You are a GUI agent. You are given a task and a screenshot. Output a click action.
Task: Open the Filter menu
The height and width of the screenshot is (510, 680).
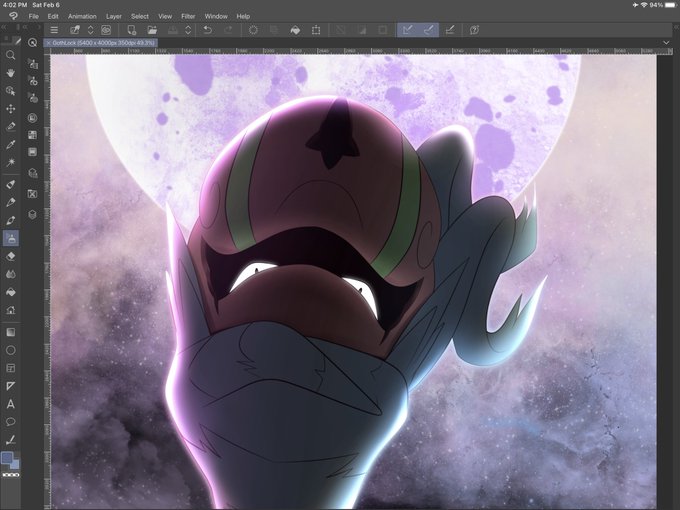click(188, 16)
